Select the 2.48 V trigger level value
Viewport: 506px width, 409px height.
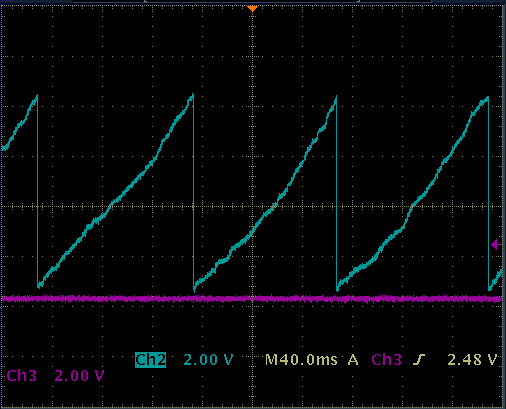(472, 360)
